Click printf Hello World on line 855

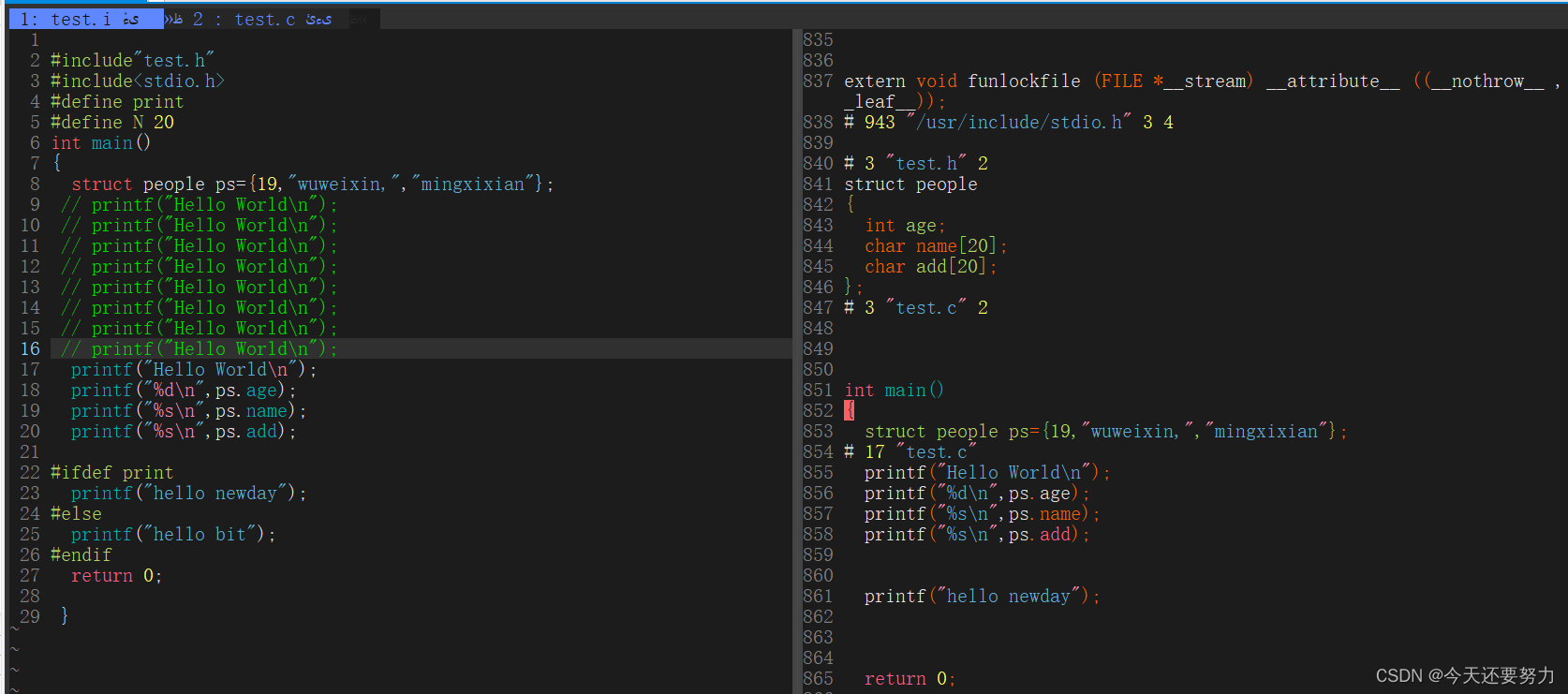click(987, 473)
